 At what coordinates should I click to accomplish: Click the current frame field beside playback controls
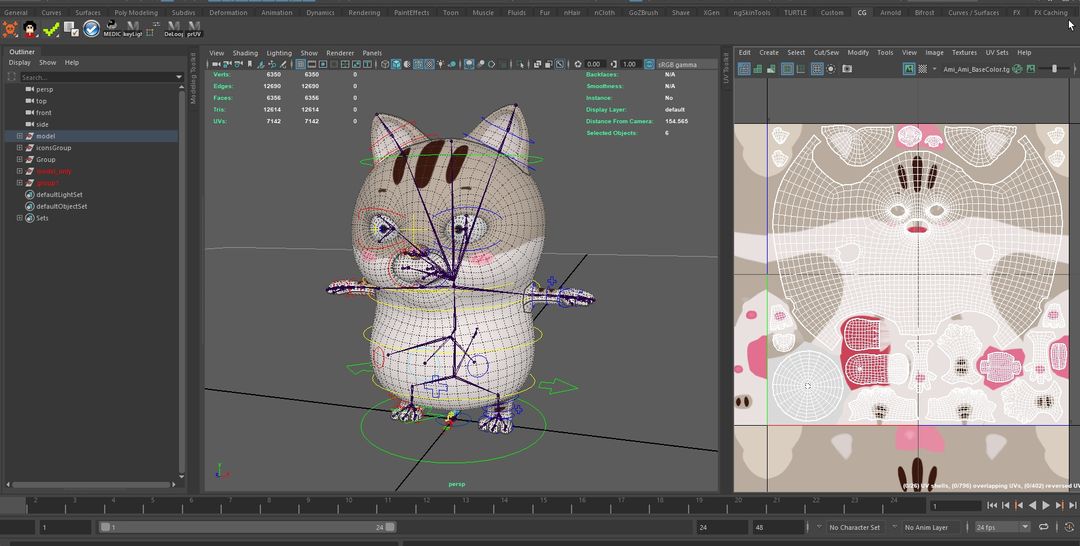955,506
